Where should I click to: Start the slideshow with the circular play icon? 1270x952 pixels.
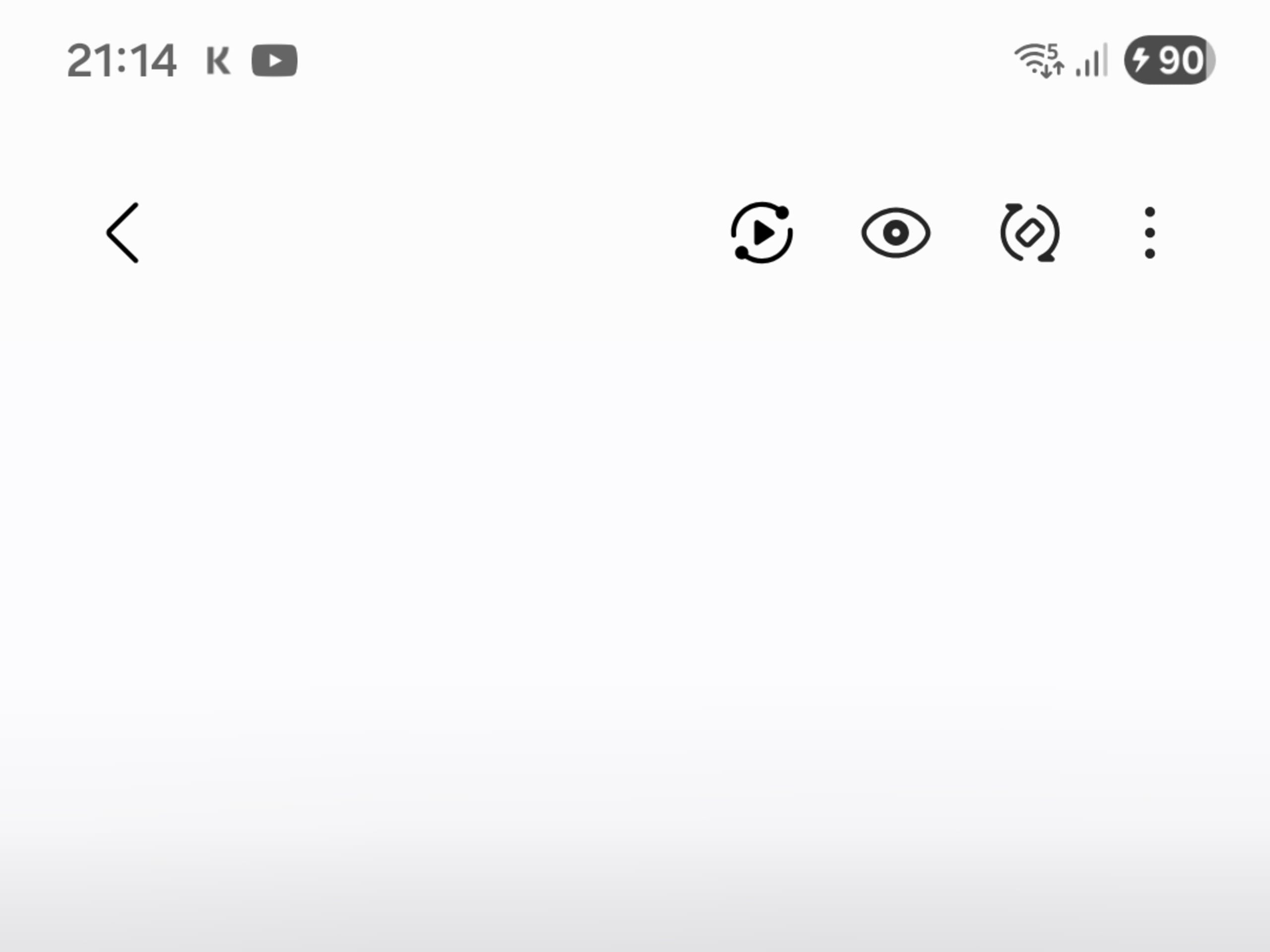point(762,233)
